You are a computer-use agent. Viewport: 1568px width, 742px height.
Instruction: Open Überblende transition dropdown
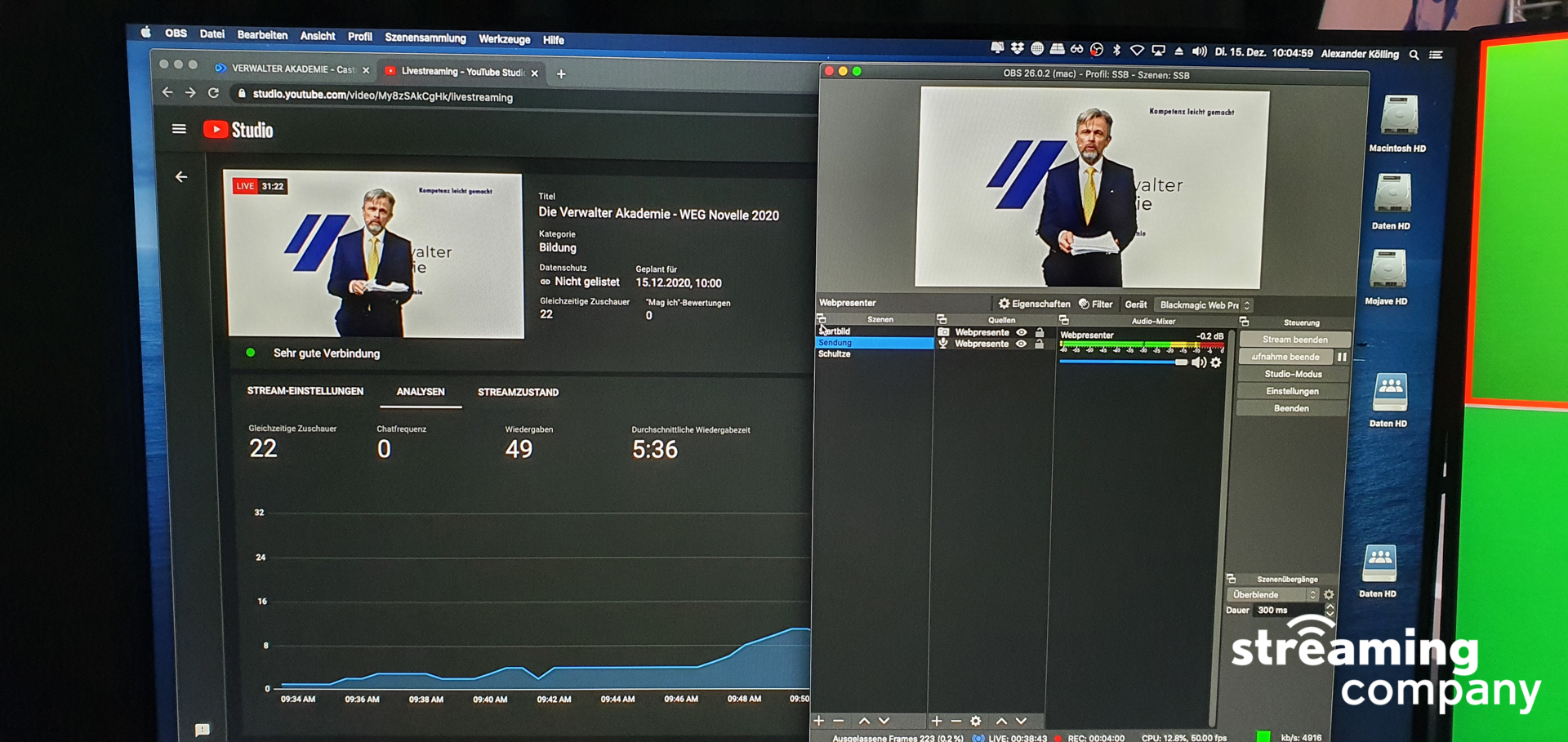1272,594
